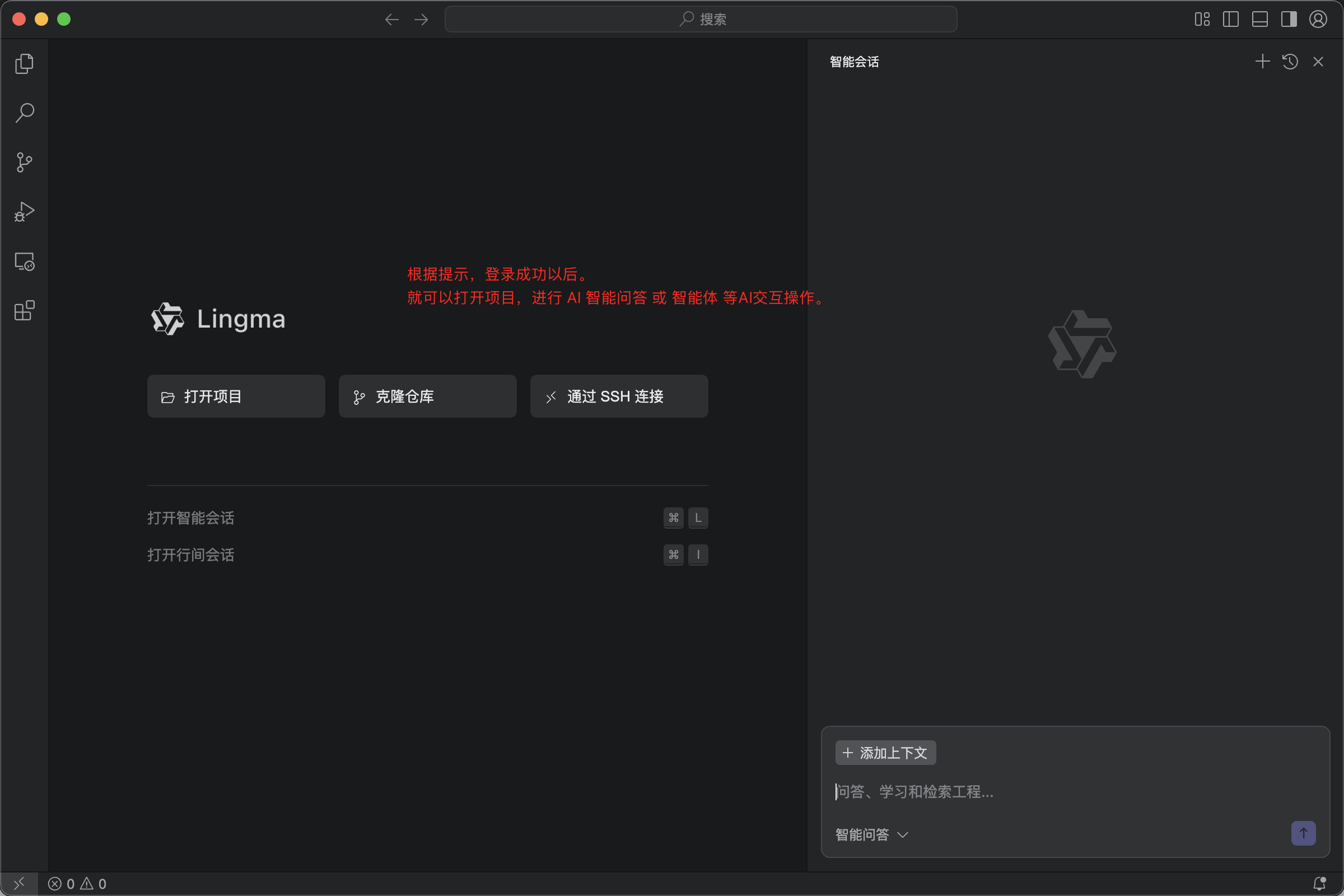The image size is (1344, 896).
Task: Open the Explorer files icon in sidebar
Action: pyautogui.click(x=24, y=63)
